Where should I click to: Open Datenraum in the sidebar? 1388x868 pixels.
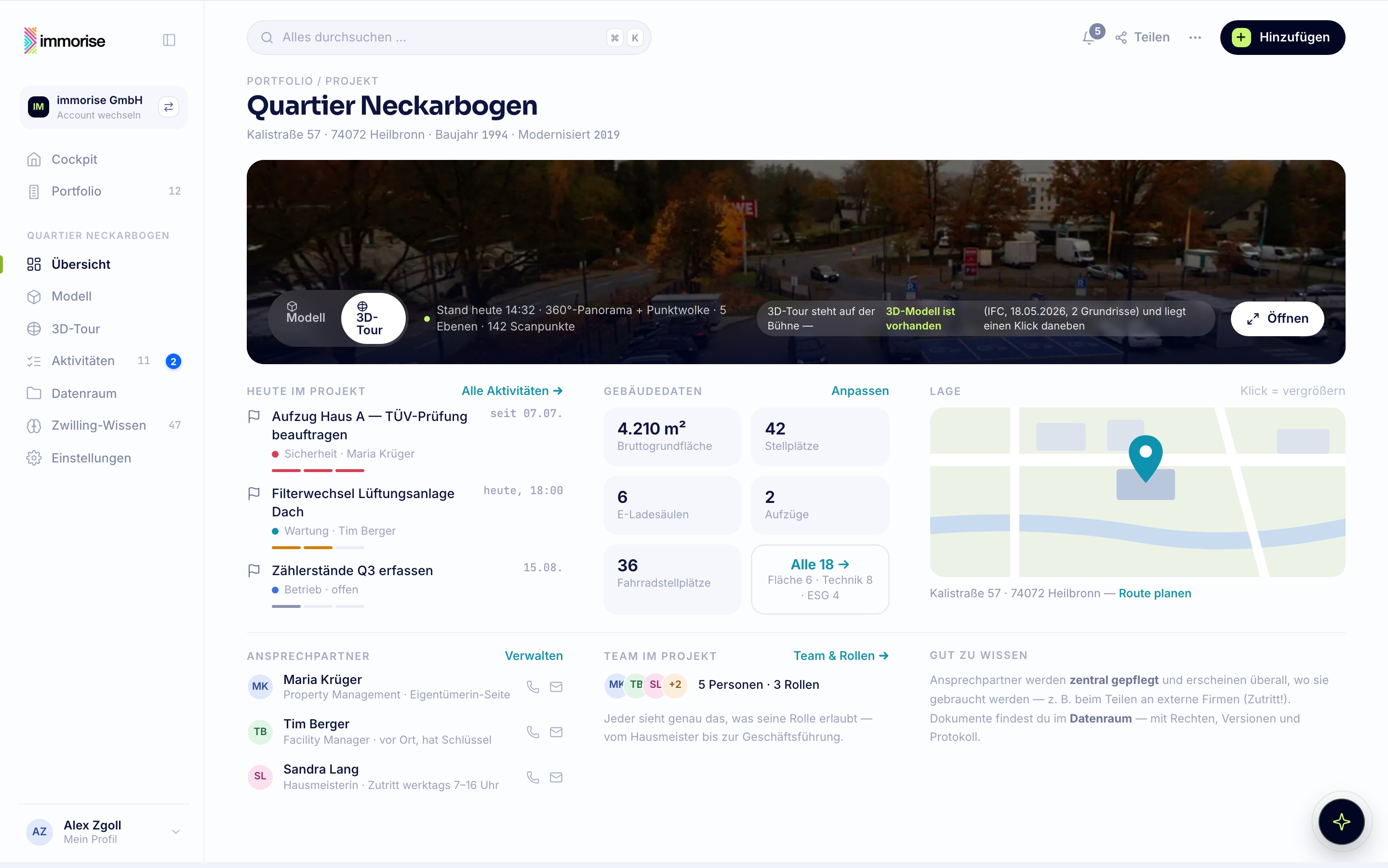103,393
